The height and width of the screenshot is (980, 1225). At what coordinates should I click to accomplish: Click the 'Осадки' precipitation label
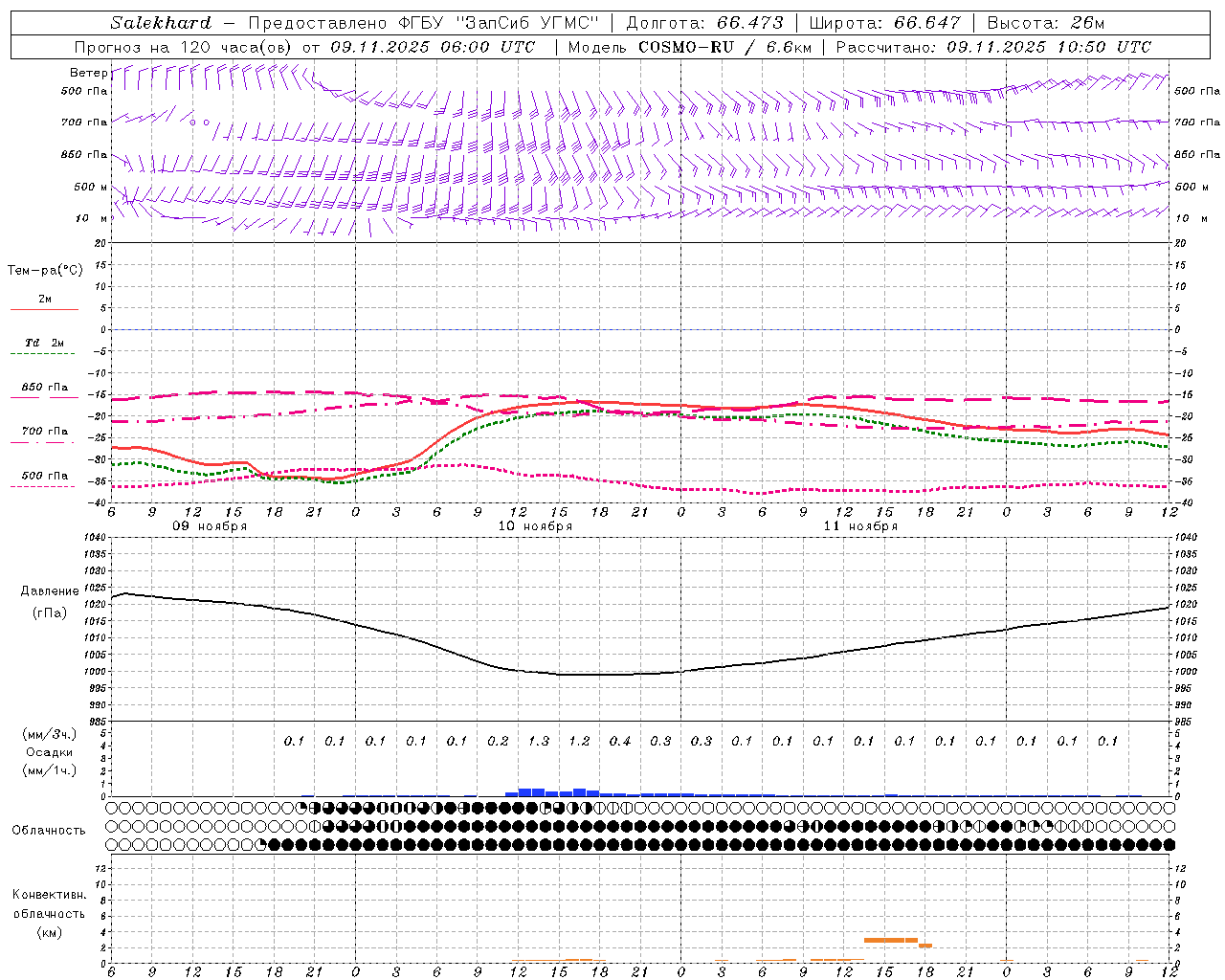pos(50,752)
